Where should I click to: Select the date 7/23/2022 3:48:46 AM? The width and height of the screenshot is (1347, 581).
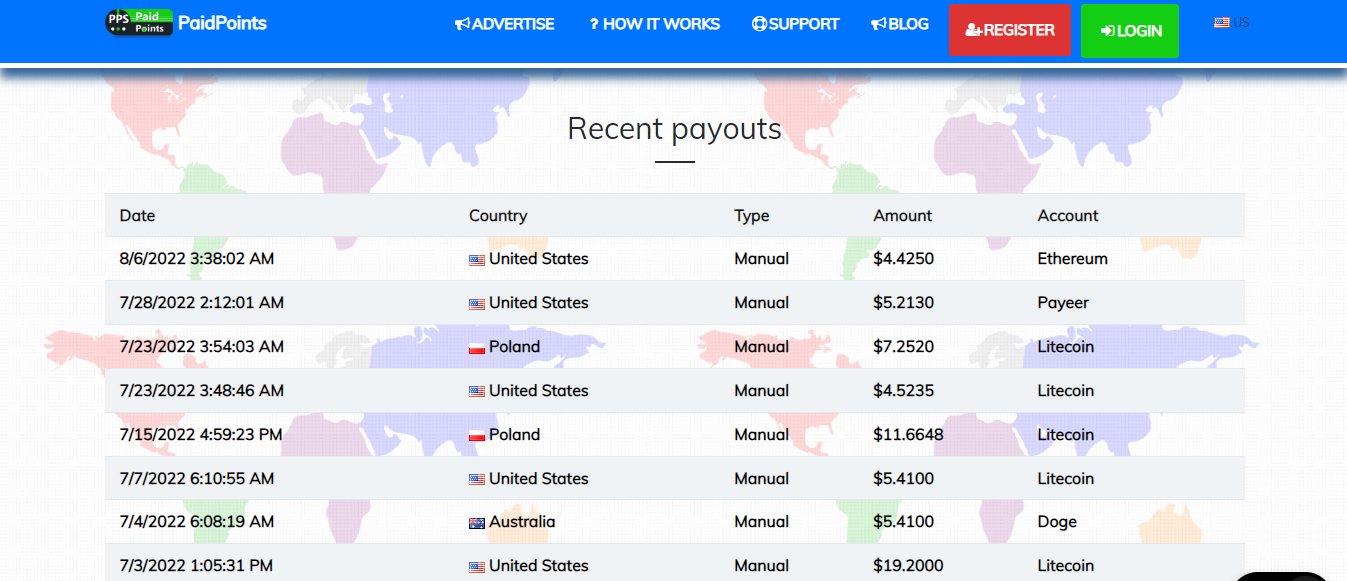202,391
